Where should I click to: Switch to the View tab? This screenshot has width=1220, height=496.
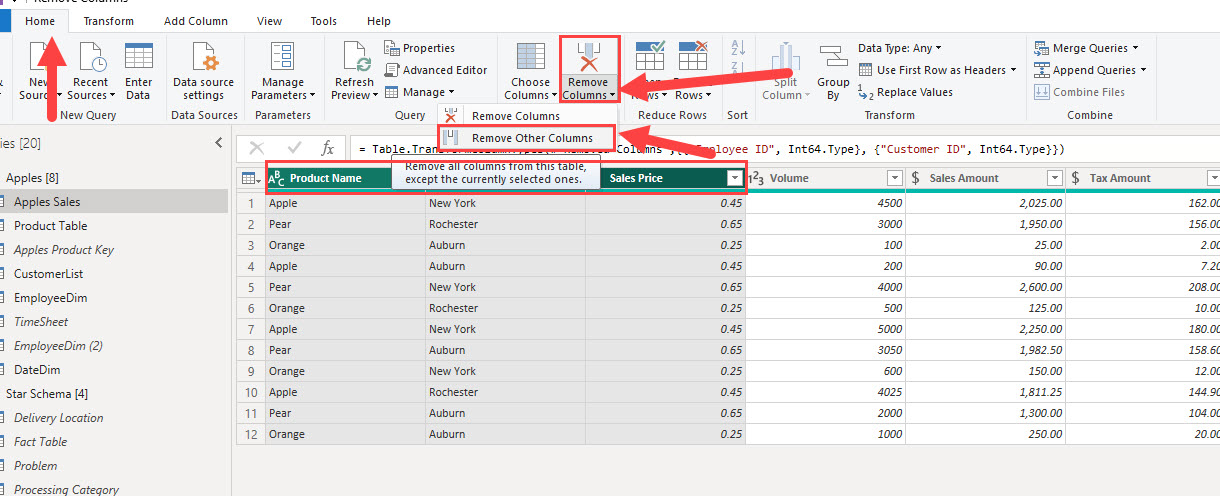269,21
